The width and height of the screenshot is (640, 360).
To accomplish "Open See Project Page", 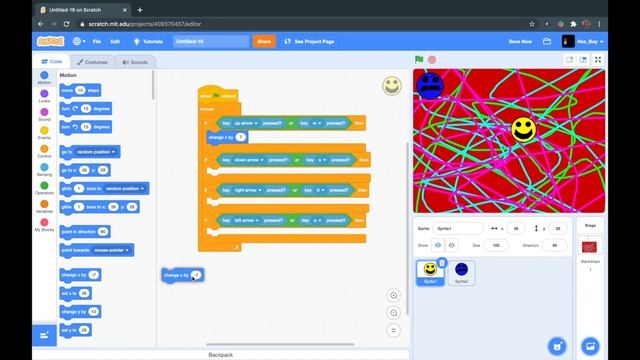I will pyautogui.click(x=310, y=41).
